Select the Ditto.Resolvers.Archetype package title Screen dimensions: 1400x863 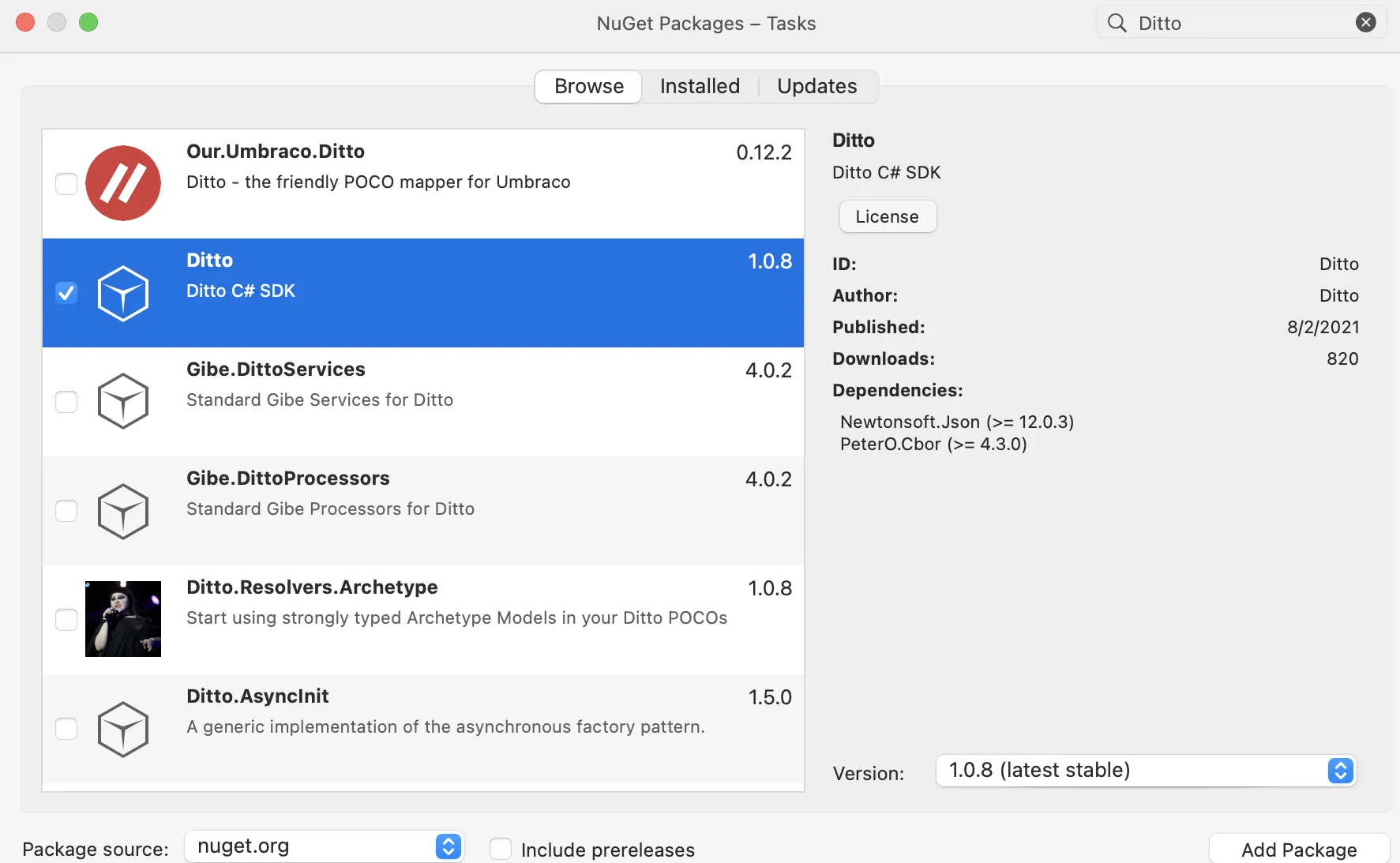coord(312,587)
